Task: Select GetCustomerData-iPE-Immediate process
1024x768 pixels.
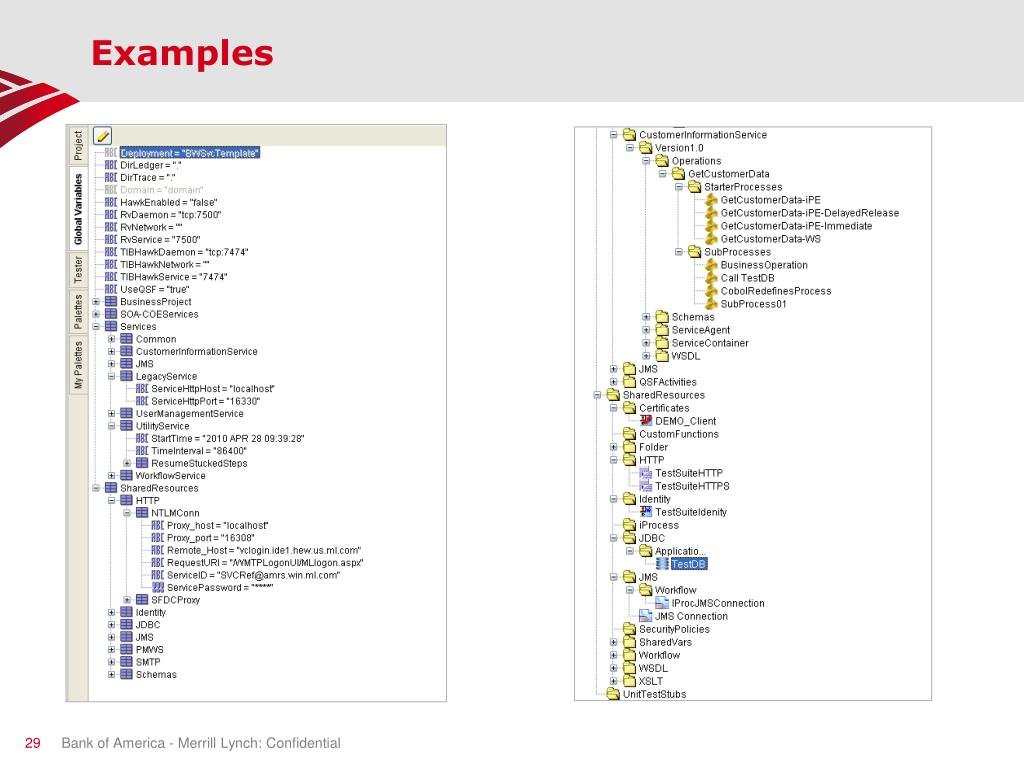Action: click(x=796, y=226)
